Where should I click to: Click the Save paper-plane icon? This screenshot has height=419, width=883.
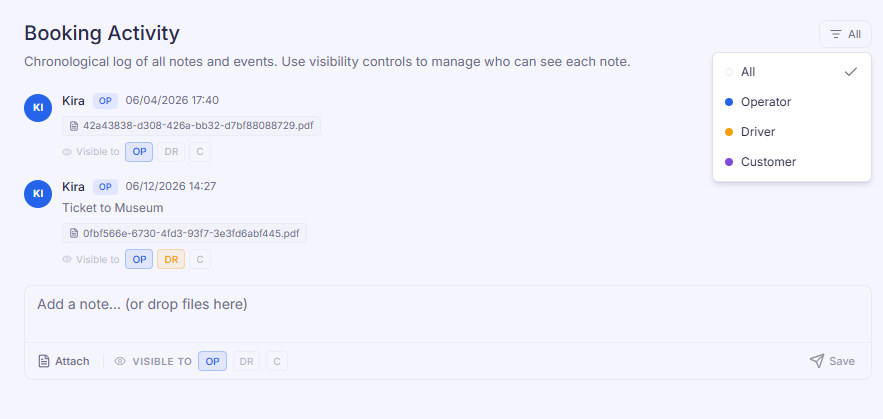pos(817,361)
